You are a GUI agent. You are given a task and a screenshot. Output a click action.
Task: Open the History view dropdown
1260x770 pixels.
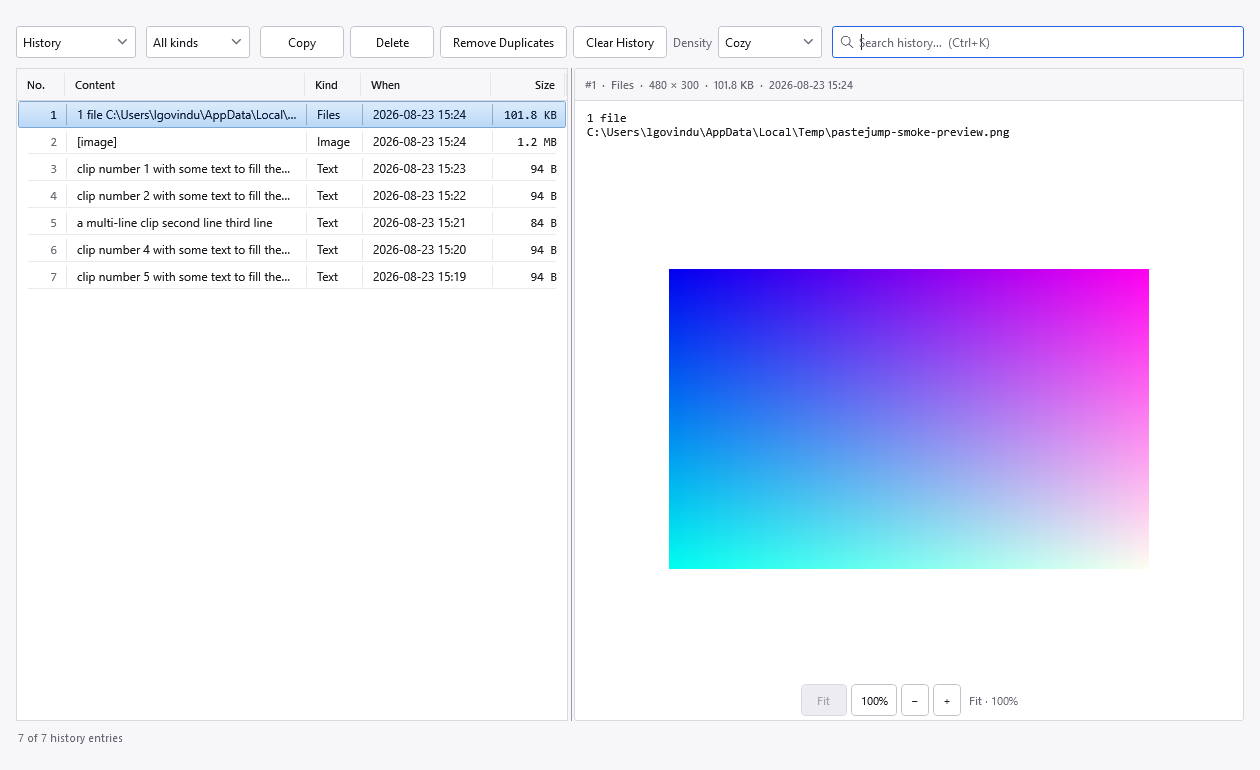tap(76, 42)
